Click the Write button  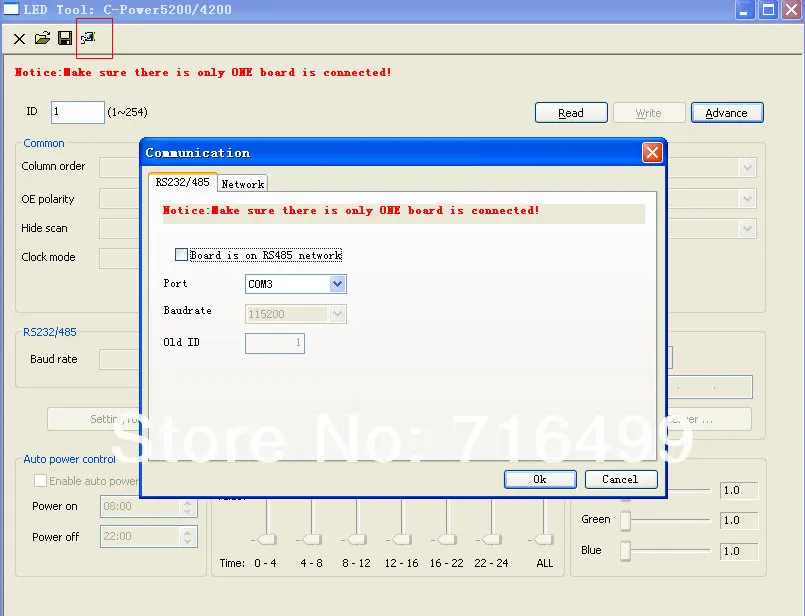point(649,113)
